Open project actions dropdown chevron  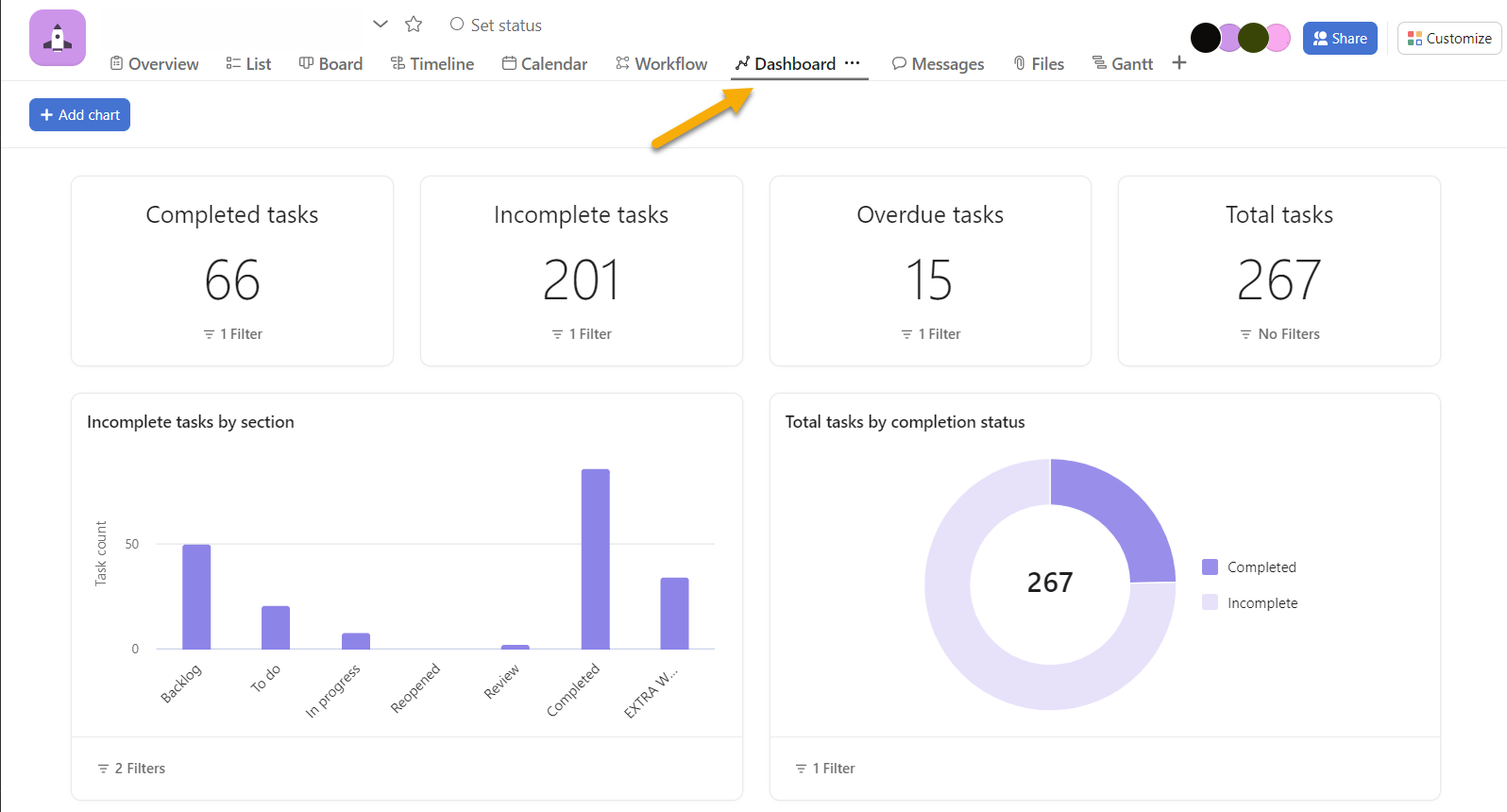381,25
